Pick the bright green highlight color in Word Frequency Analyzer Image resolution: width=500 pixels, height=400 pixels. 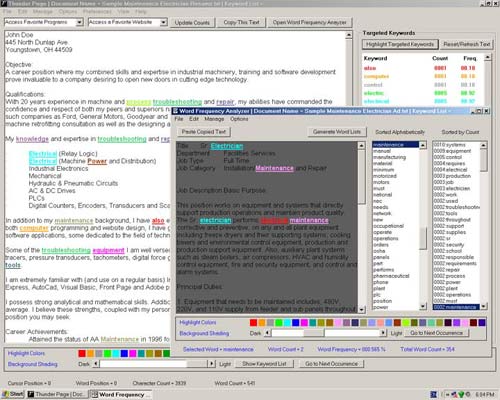279,322
